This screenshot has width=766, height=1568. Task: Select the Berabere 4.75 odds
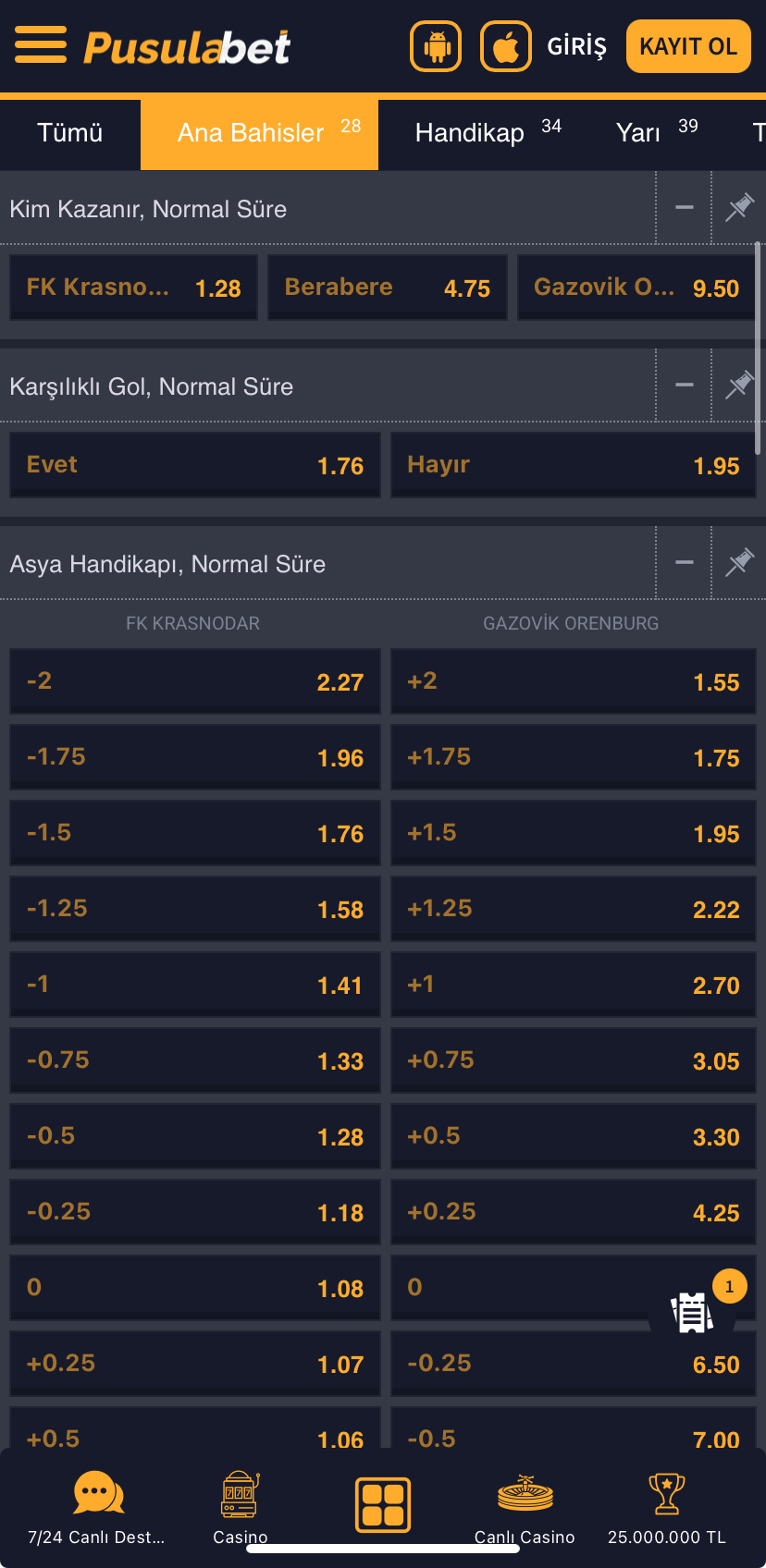coord(387,288)
